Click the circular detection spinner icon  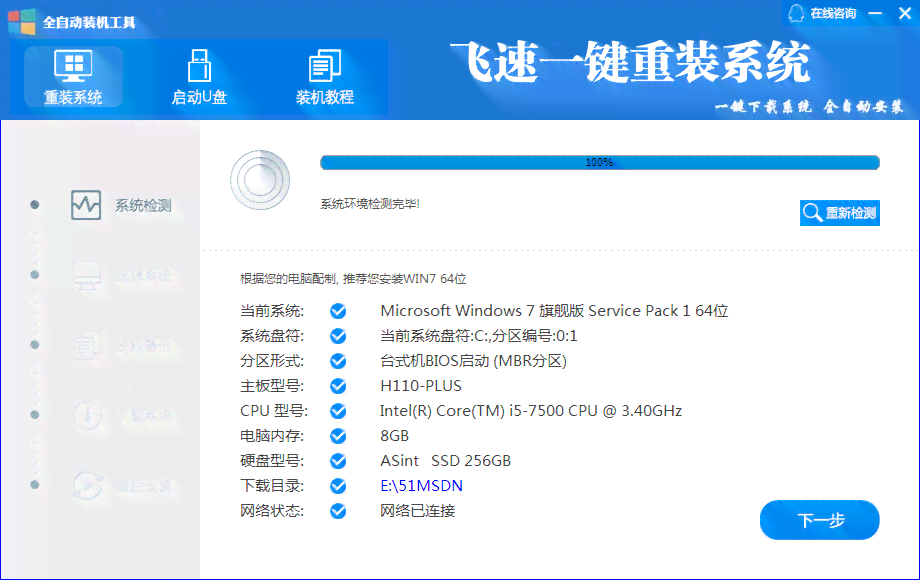tap(260, 180)
